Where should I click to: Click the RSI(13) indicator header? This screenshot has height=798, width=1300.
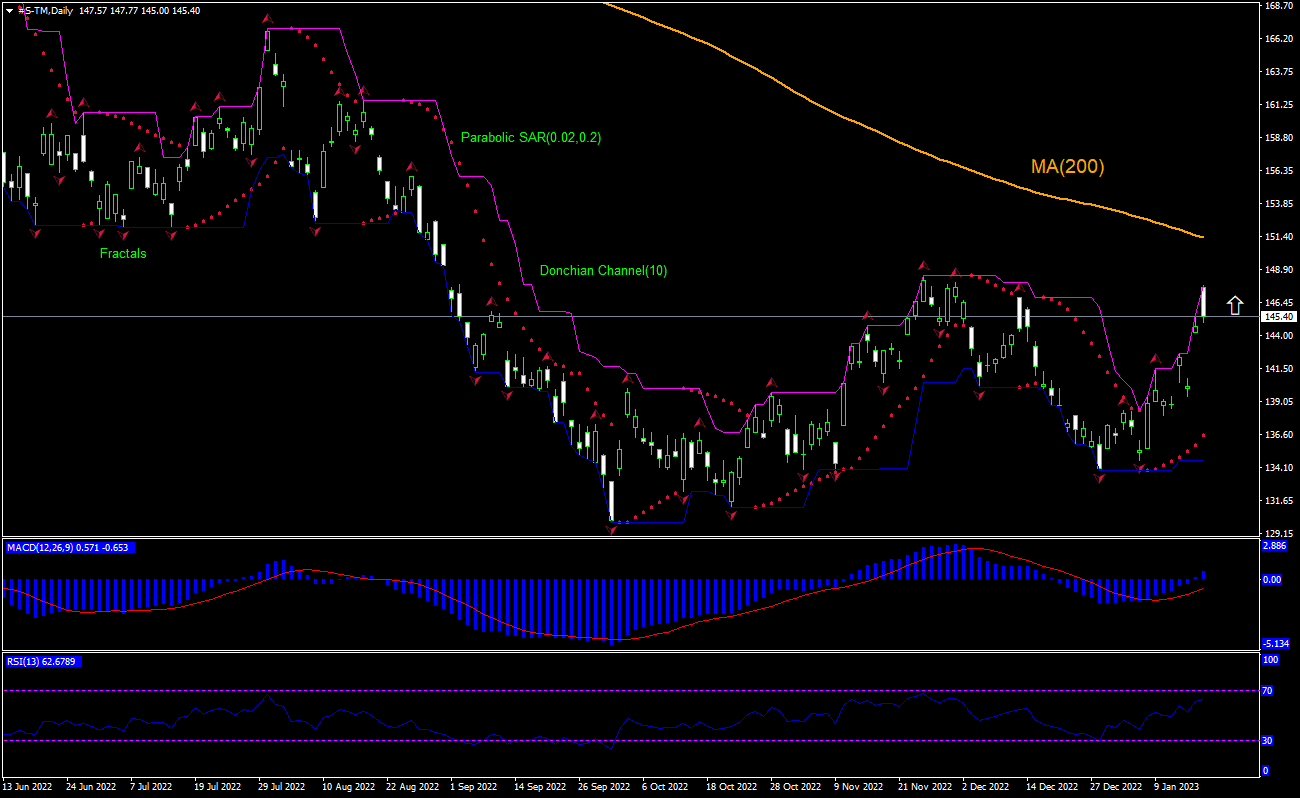(x=42, y=661)
